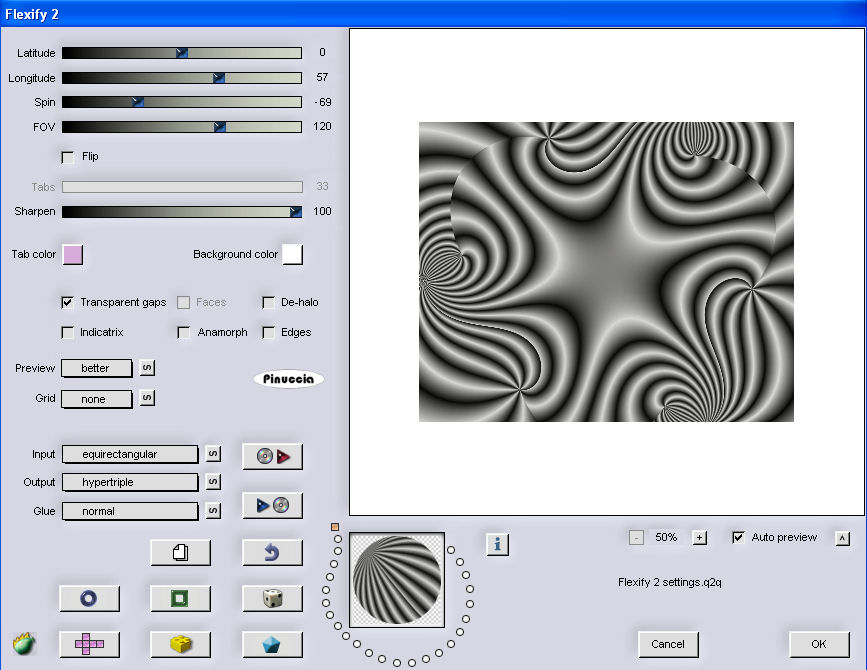Click the 50% zoom value
The height and width of the screenshot is (670, 867).
[x=666, y=537]
